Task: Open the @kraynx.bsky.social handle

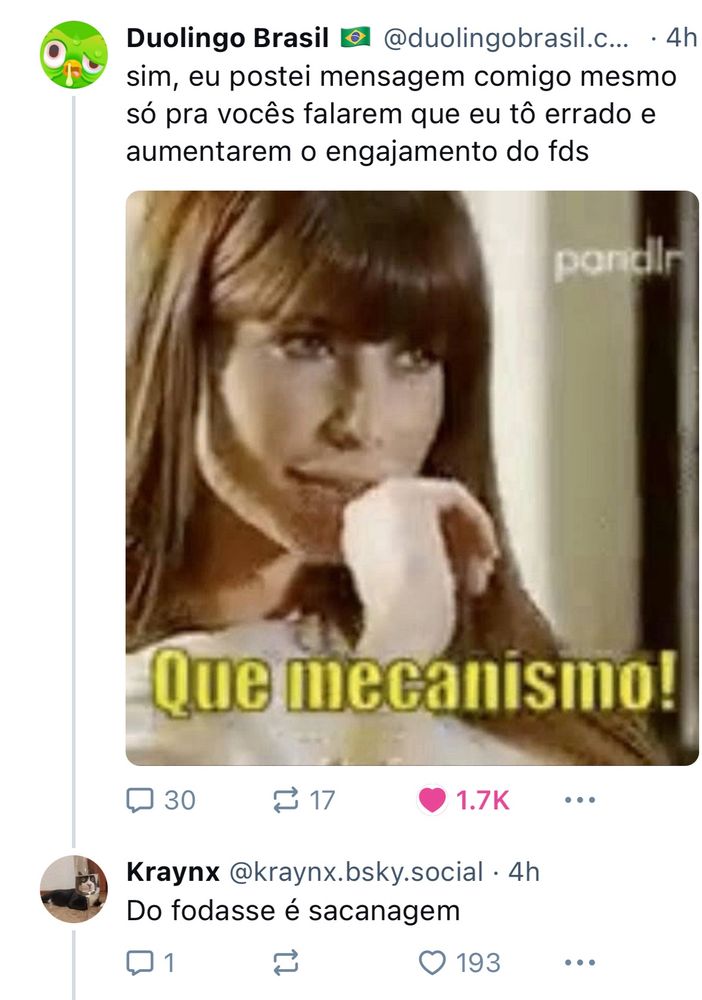Action: 356,872
